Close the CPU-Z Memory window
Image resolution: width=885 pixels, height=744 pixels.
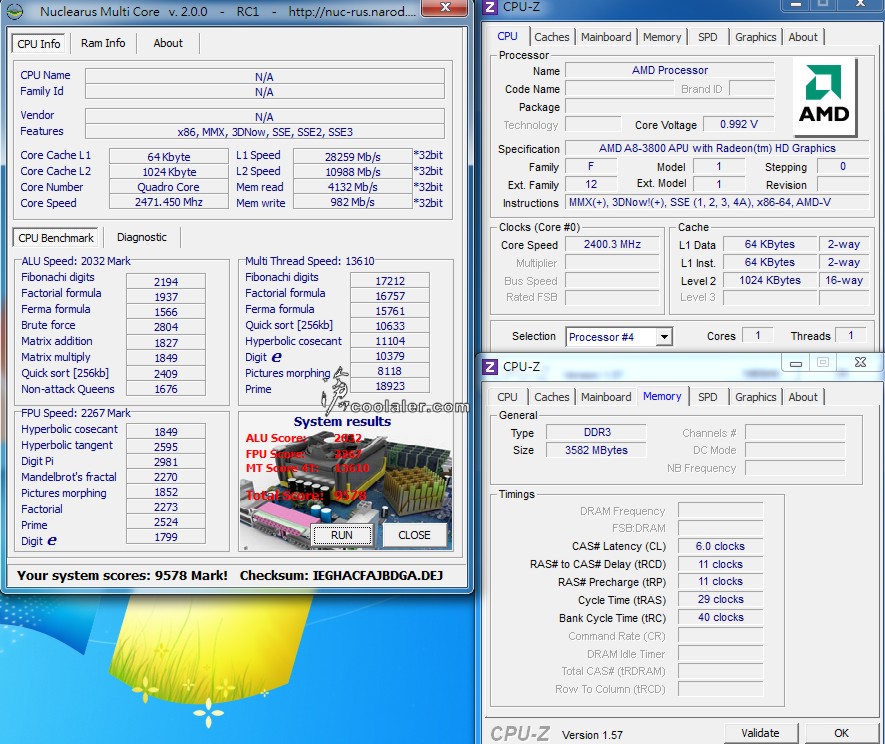pyautogui.click(x=860, y=362)
